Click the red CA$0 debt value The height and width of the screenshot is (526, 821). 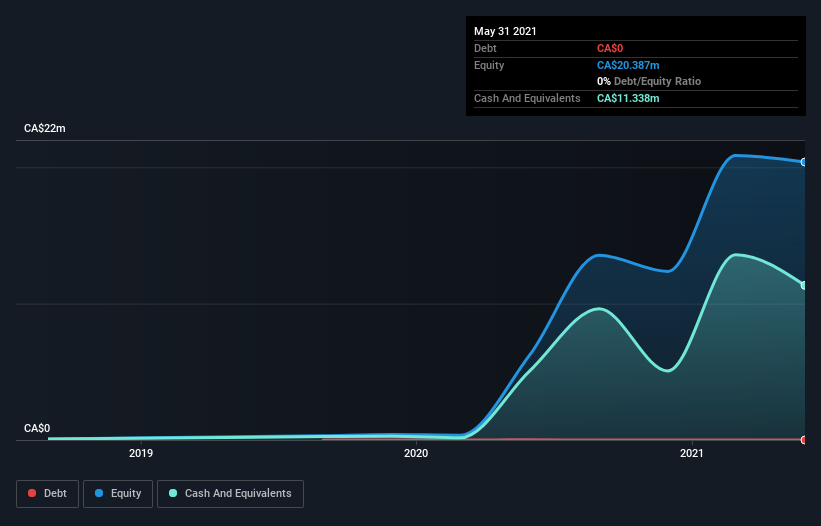[610, 48]
